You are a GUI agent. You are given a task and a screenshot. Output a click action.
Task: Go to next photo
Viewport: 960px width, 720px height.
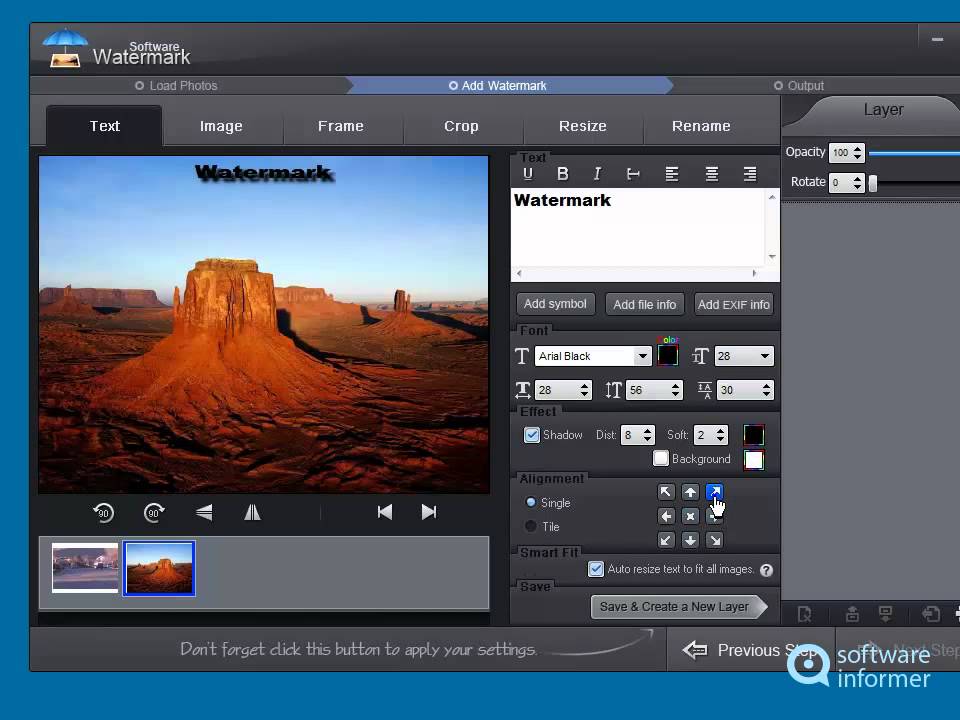pos(429,512)
